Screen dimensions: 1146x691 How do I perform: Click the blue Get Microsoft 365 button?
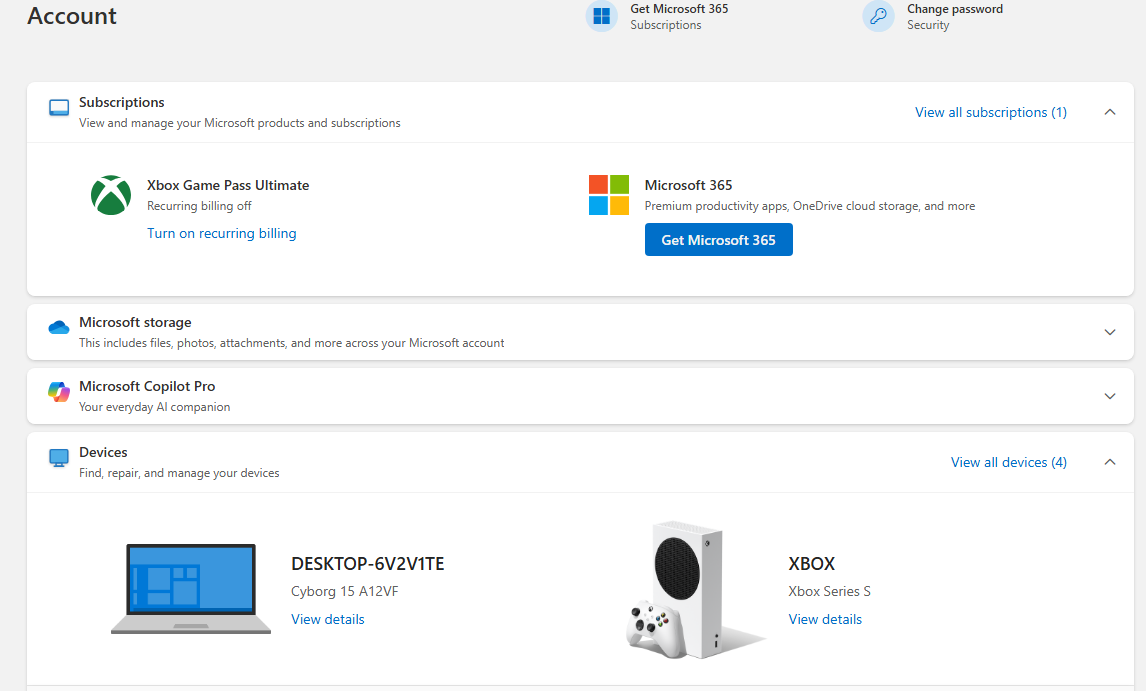718,240
